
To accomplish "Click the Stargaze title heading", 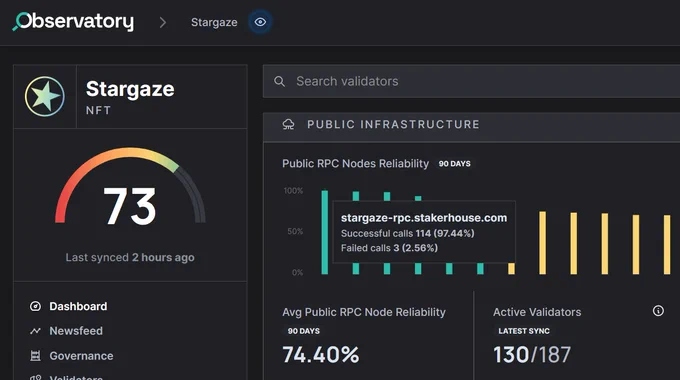I will 130,89.
